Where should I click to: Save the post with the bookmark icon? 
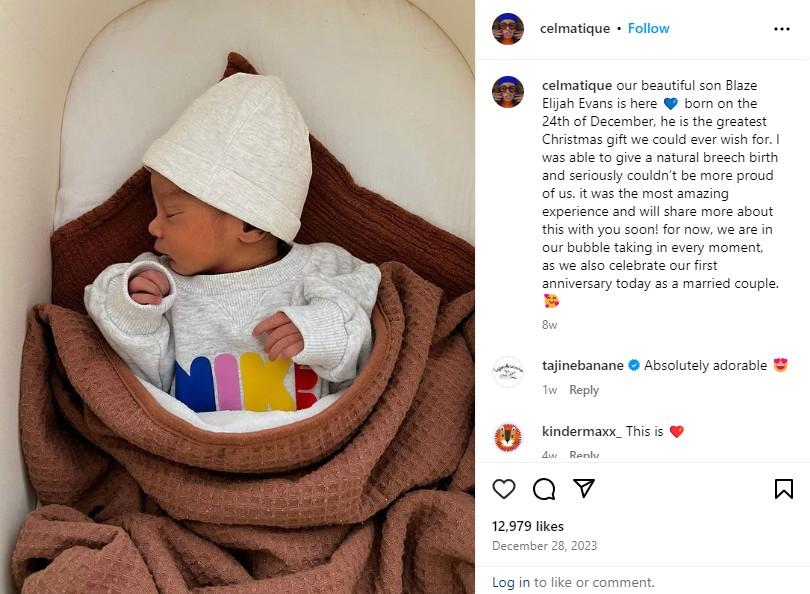point(784,489)
